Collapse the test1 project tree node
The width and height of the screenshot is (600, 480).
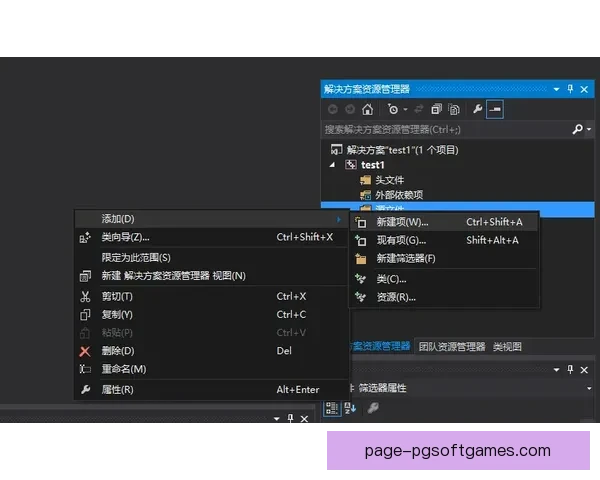(x=332, y=165)
